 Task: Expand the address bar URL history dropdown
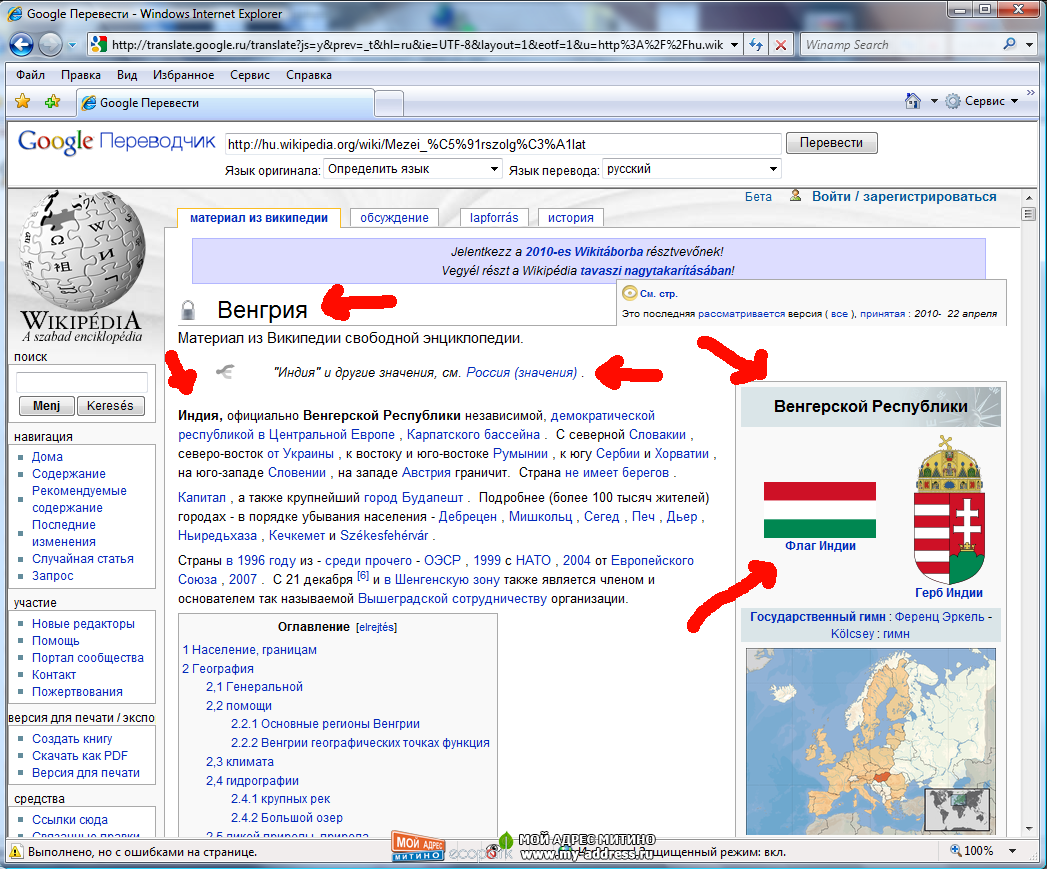pos(735,45)
